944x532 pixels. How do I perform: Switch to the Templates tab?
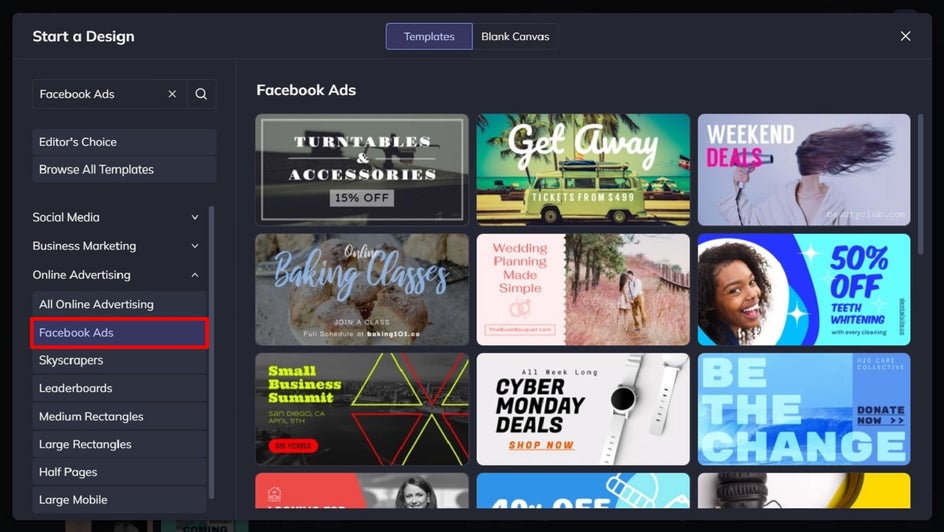(429, 36)
